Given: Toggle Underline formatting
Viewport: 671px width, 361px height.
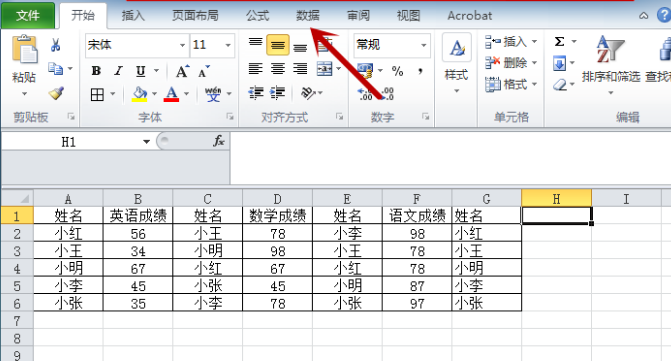Looking at the screenshot, I should (140, 71).
